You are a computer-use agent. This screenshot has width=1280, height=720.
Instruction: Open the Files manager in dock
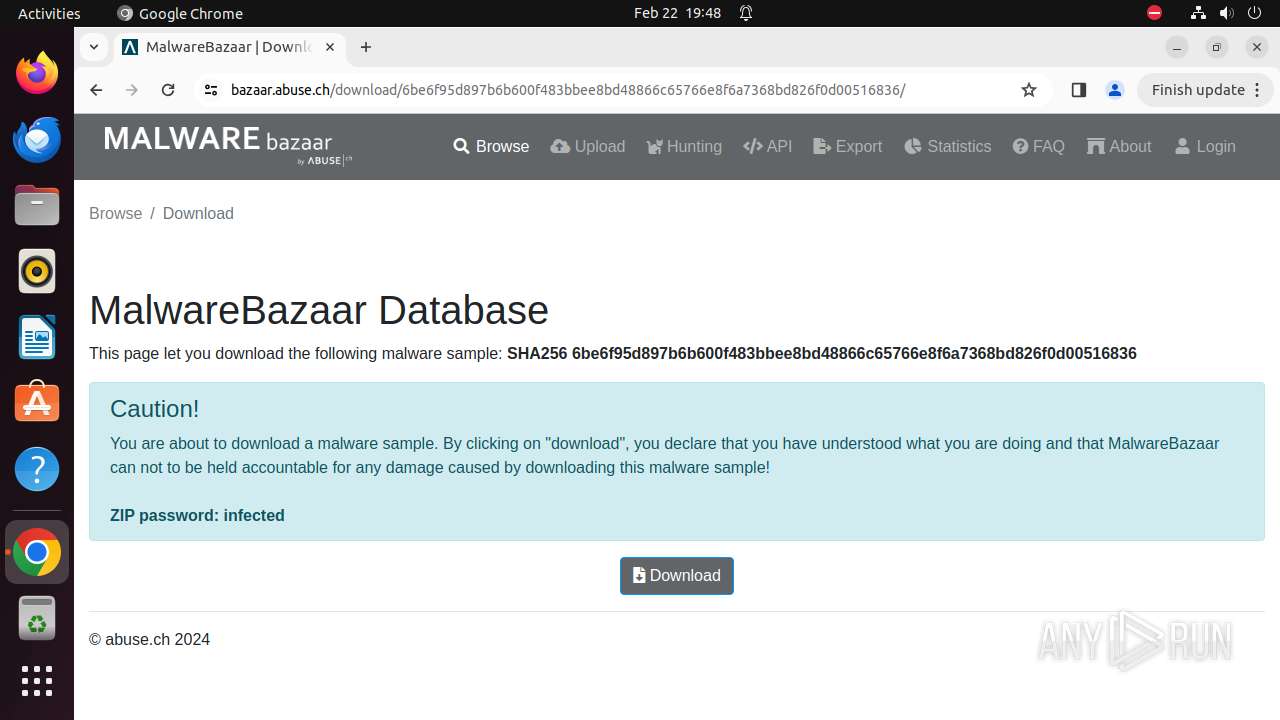point(37,205)
